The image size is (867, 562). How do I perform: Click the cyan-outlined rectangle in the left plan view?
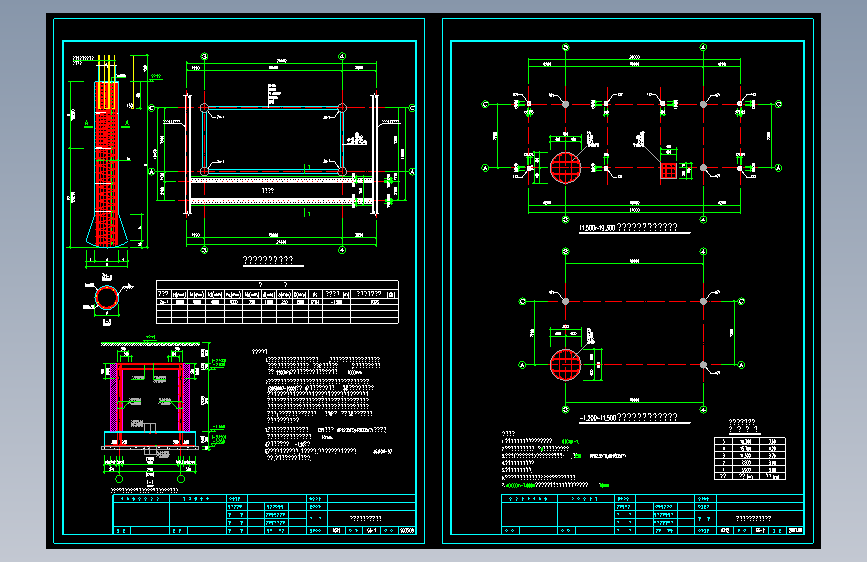[x=273, y=139]
